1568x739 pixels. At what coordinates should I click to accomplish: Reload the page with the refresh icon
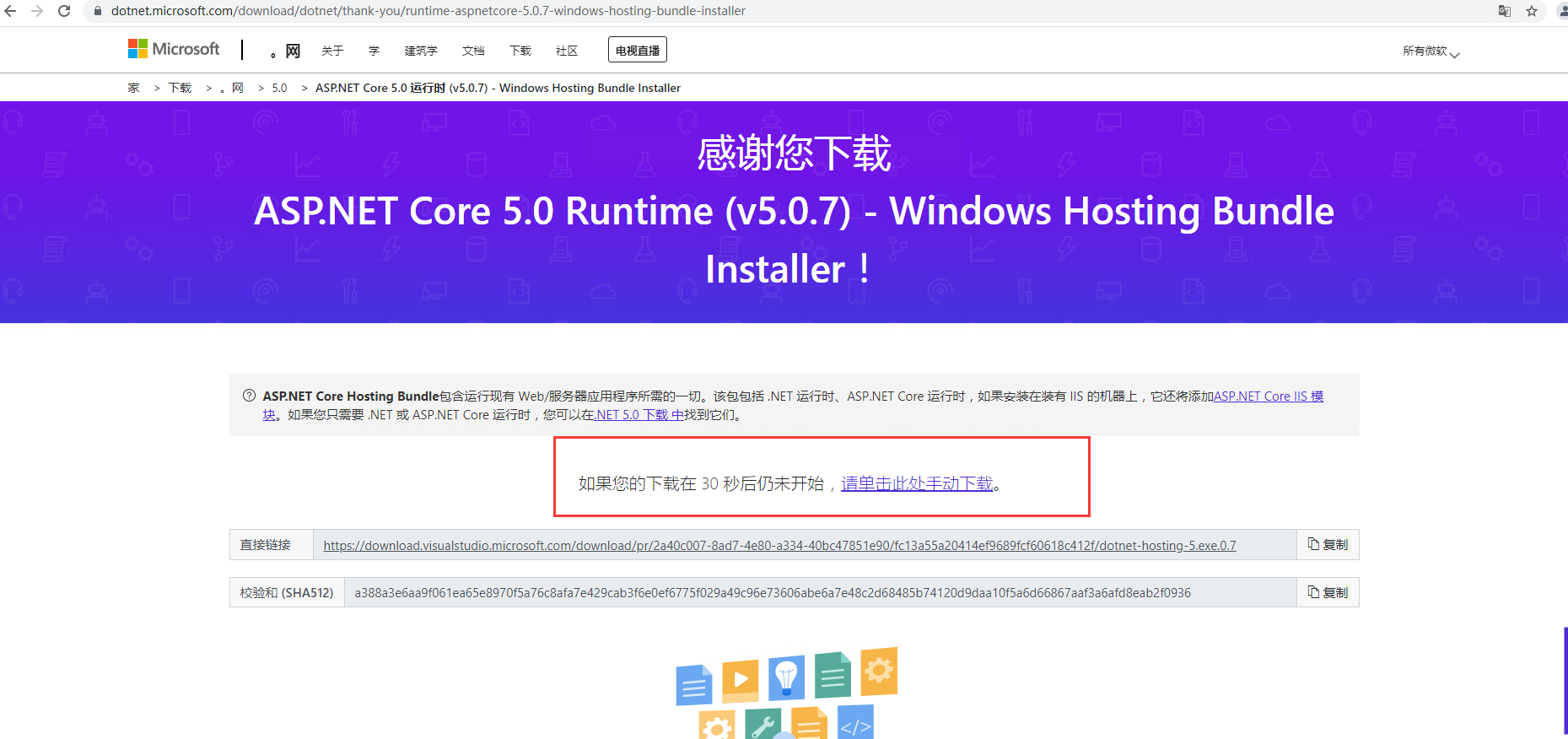64,11
